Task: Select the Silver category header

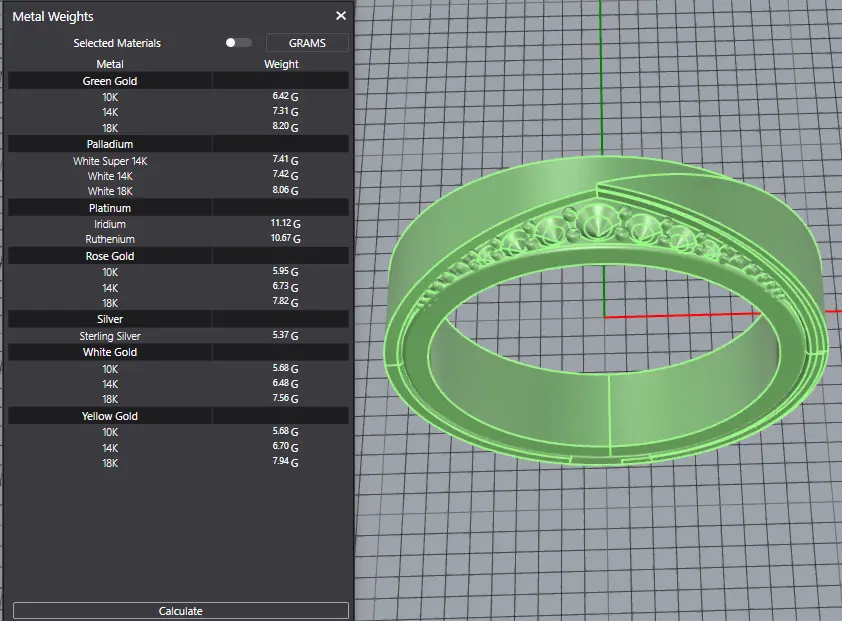Action: (110, 319)
